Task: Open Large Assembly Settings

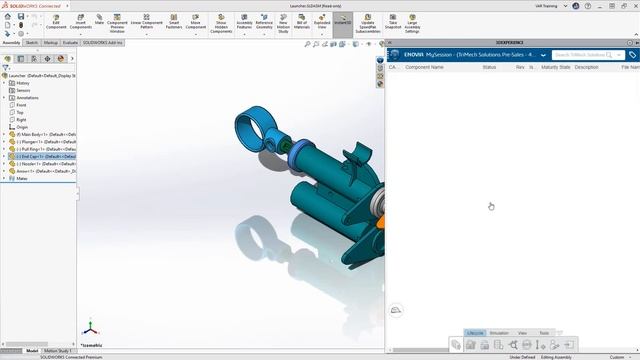Action: point(412,24)
